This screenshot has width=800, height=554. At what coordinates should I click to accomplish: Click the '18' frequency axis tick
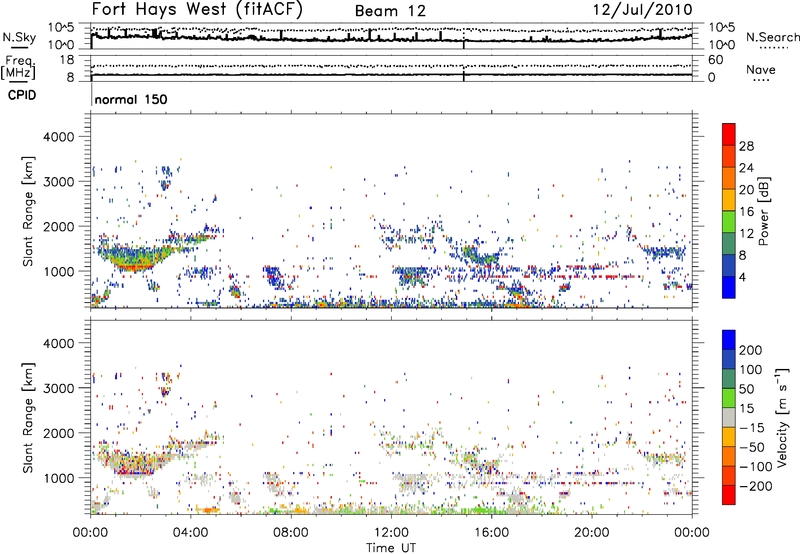67,60
